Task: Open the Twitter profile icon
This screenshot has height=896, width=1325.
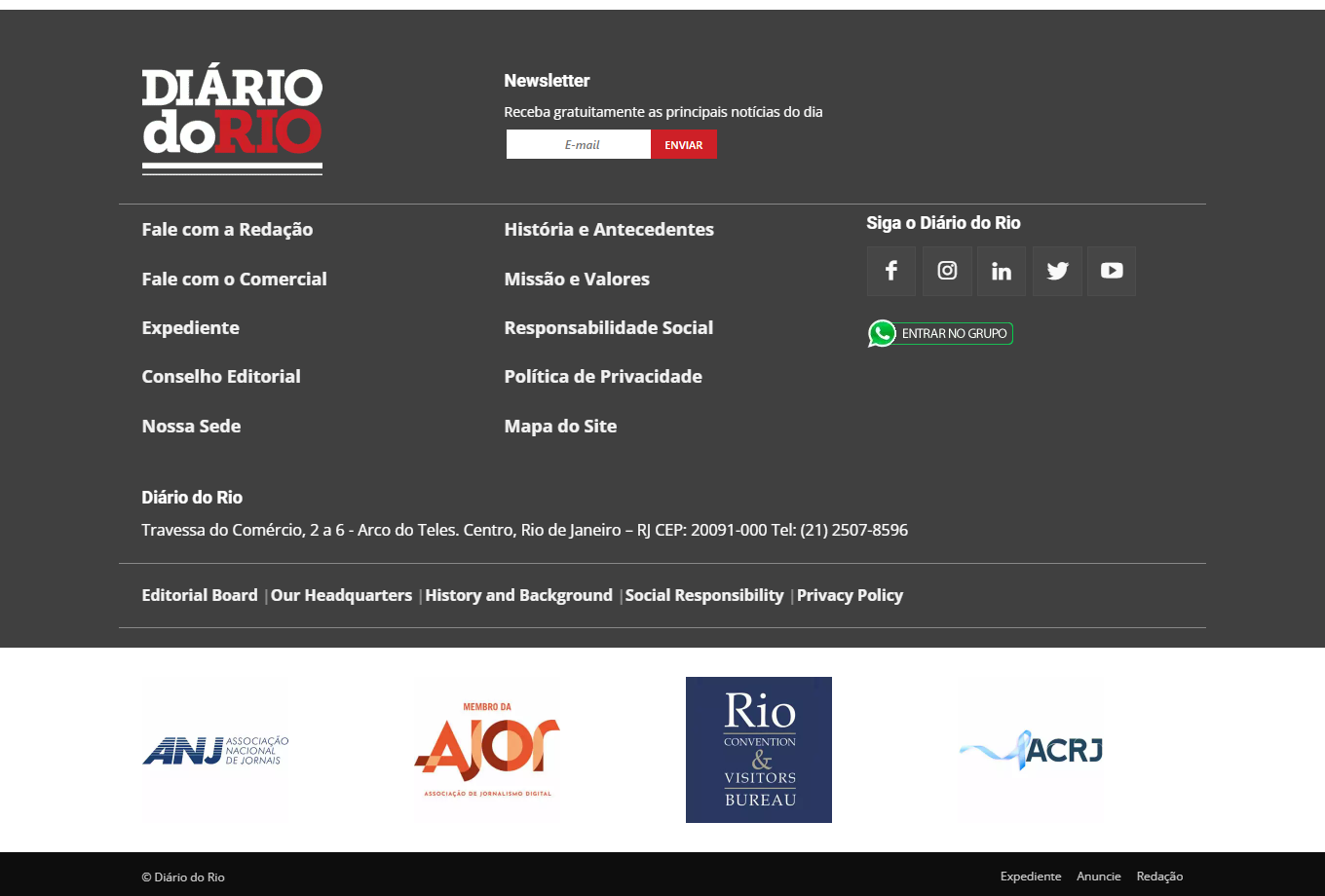Action: pos(1057,271)
